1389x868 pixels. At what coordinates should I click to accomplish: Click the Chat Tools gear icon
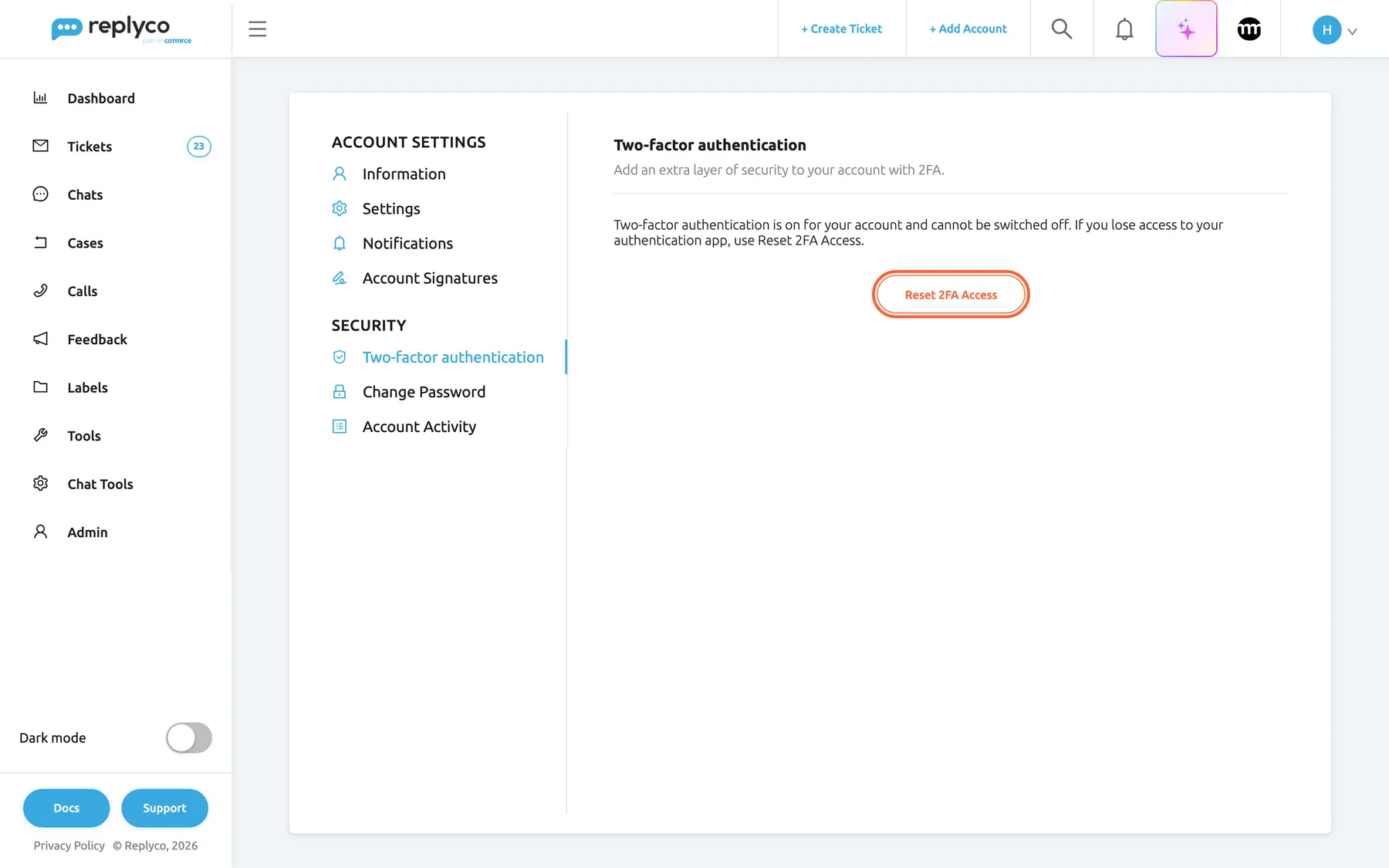40,483
